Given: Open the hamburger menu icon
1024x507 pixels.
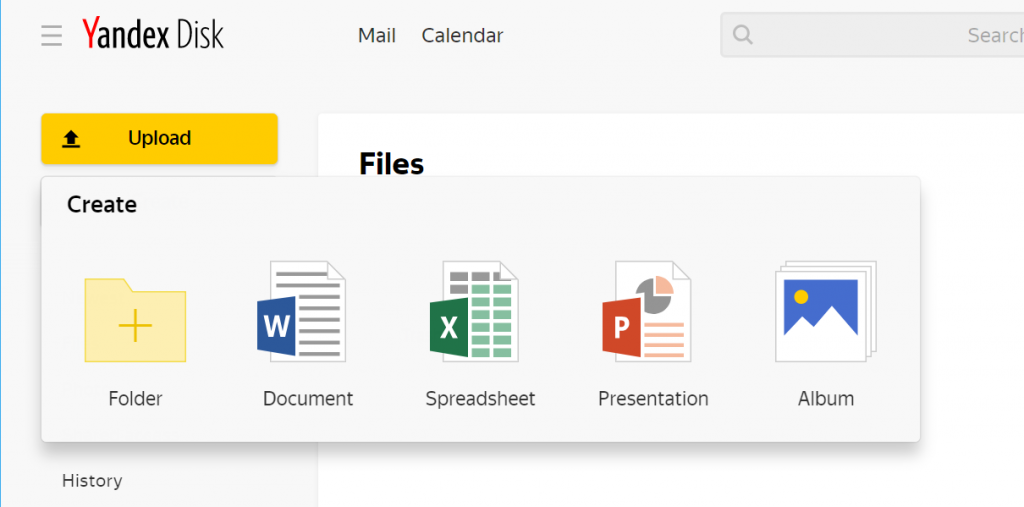Looking at the screenshot, I should 52,35.
